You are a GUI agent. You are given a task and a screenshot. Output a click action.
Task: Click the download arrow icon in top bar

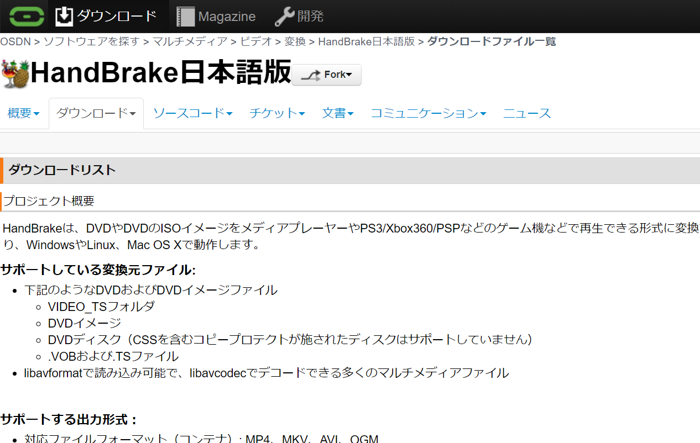point(64,16)
